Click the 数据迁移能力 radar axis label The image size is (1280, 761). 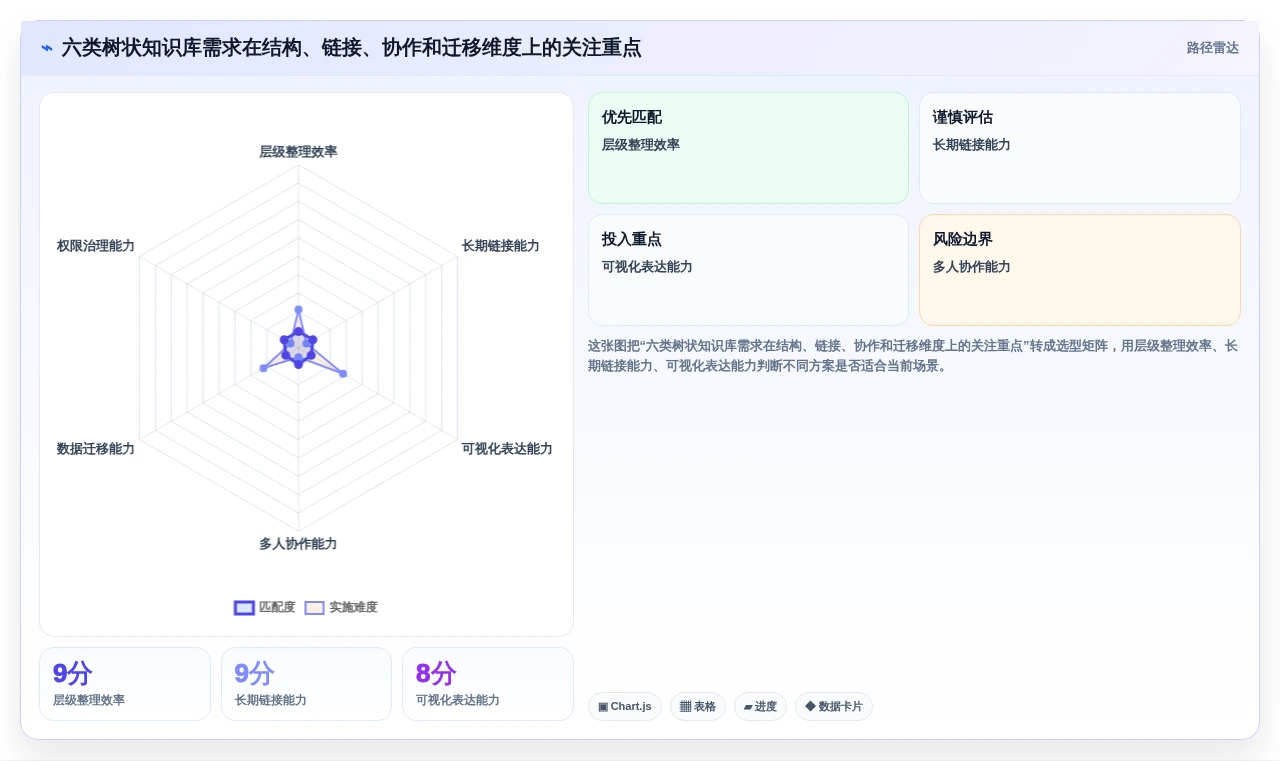96,449
